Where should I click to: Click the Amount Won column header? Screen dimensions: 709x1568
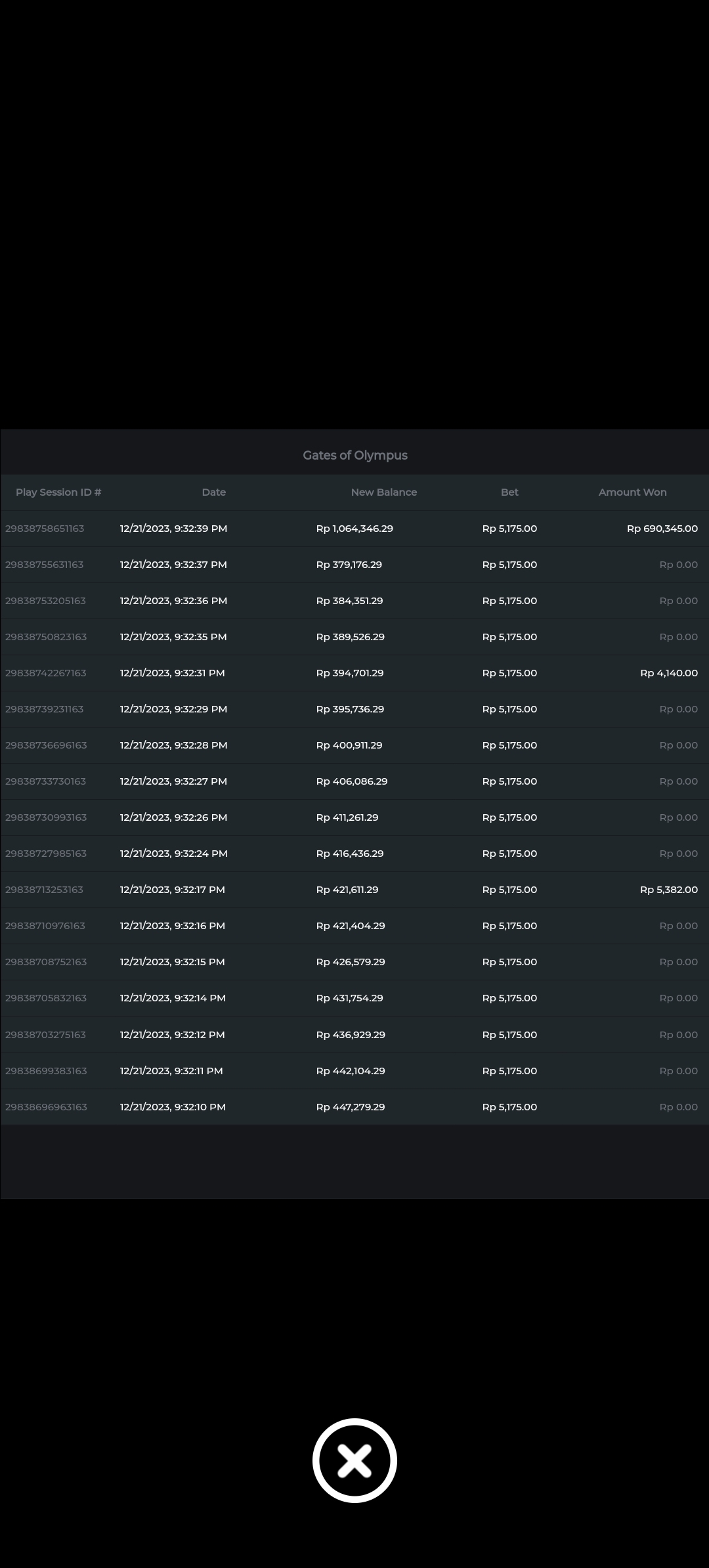click(632, 492)
